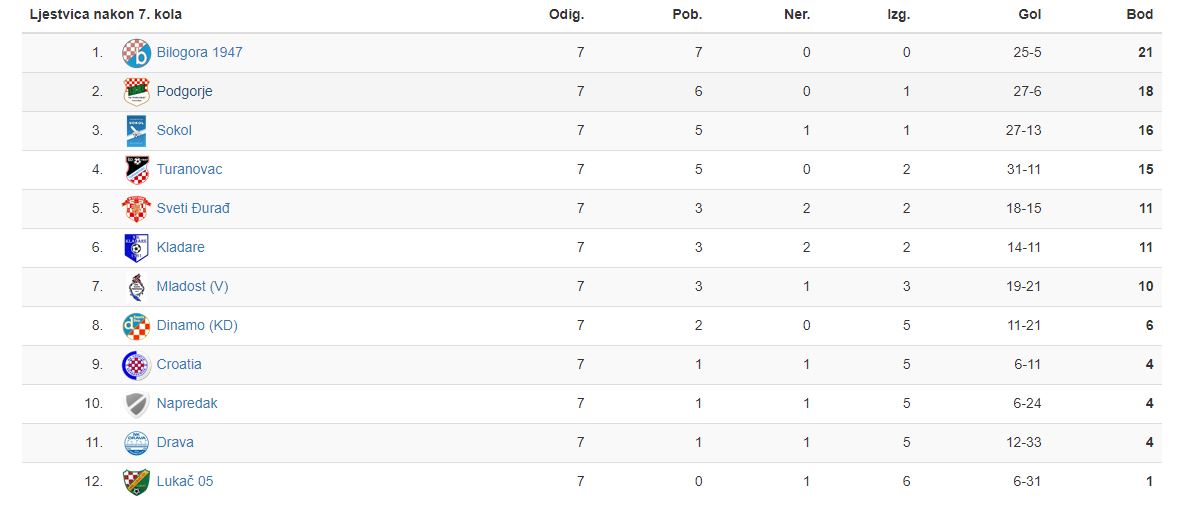Click the Napredak club crest
The height and width of the screenshot is (507, 1204).
pos(136,404)
